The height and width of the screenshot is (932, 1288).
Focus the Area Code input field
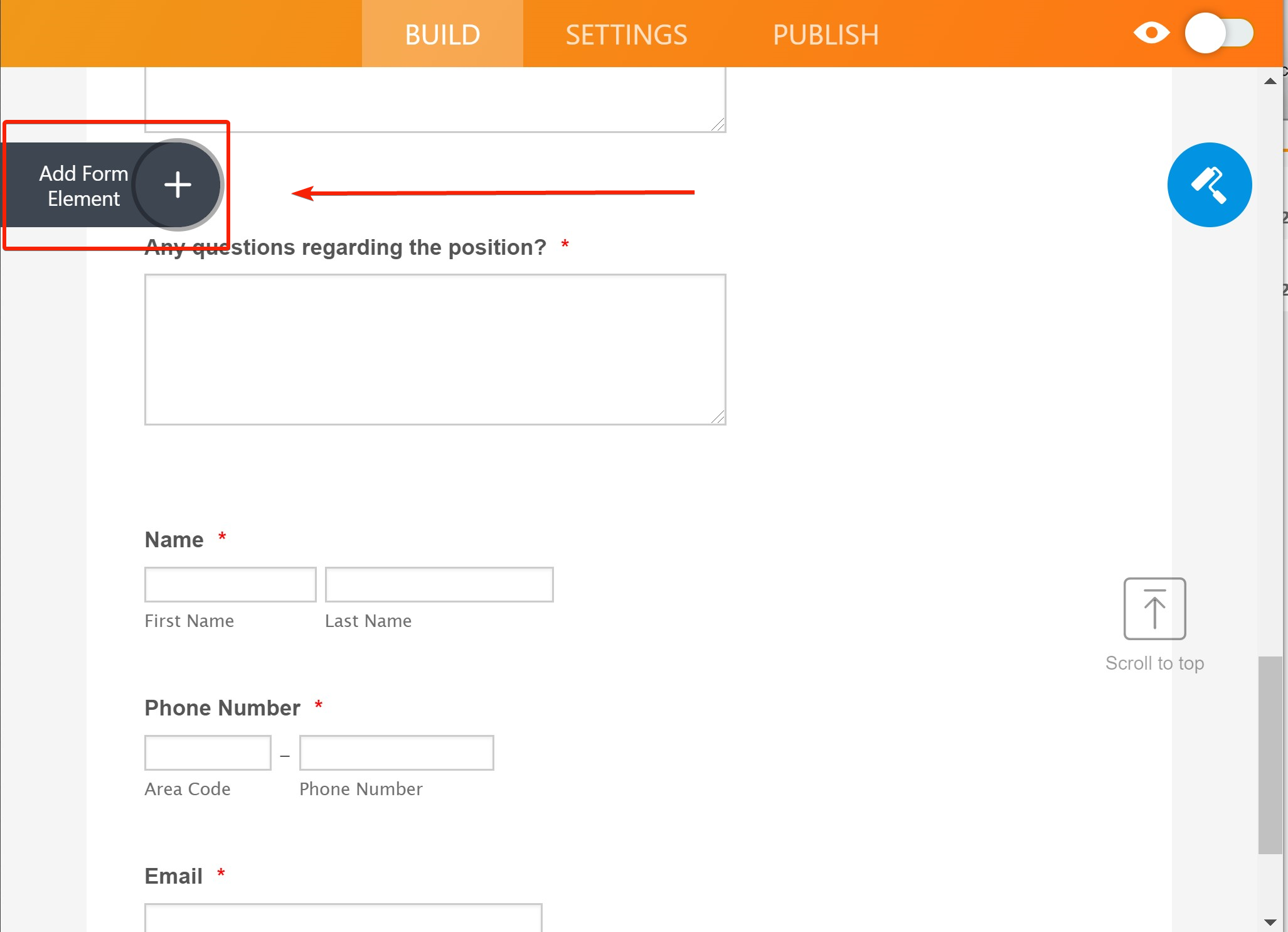208,753
